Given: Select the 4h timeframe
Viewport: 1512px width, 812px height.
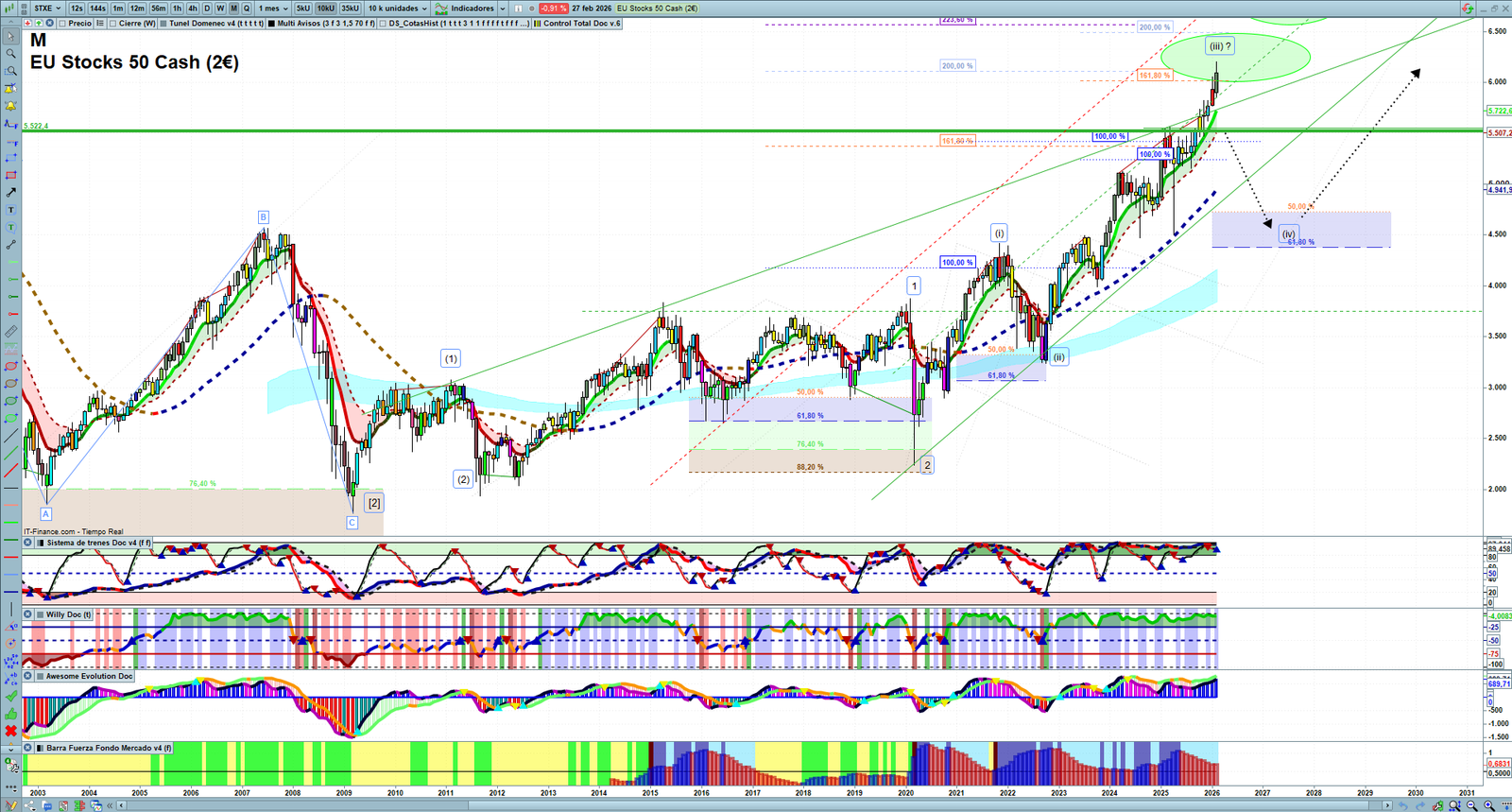Looking at the screenshot, I should pyautogui.click(x=192, y=9).
